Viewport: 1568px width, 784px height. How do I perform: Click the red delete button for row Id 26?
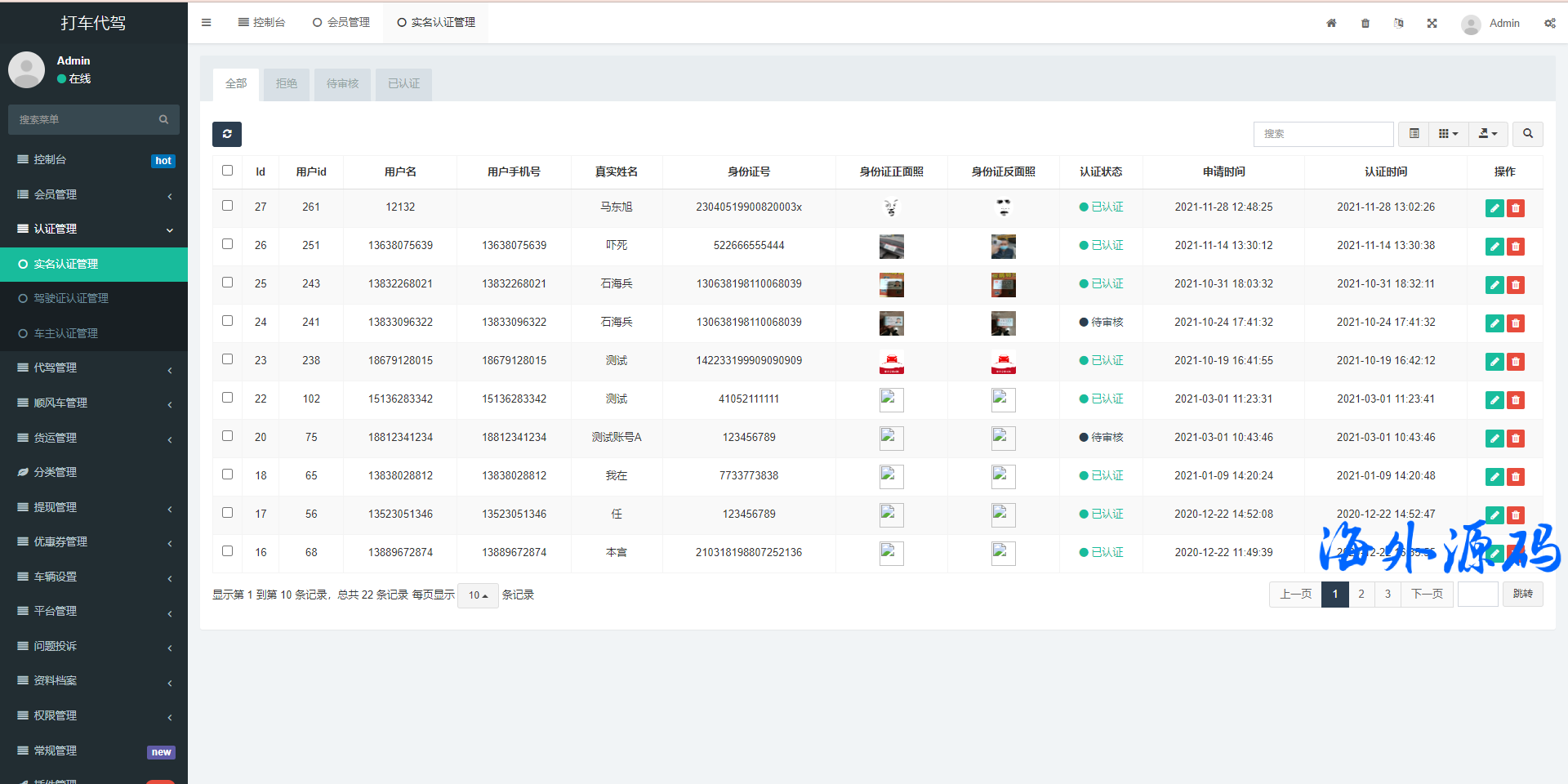1516,247
